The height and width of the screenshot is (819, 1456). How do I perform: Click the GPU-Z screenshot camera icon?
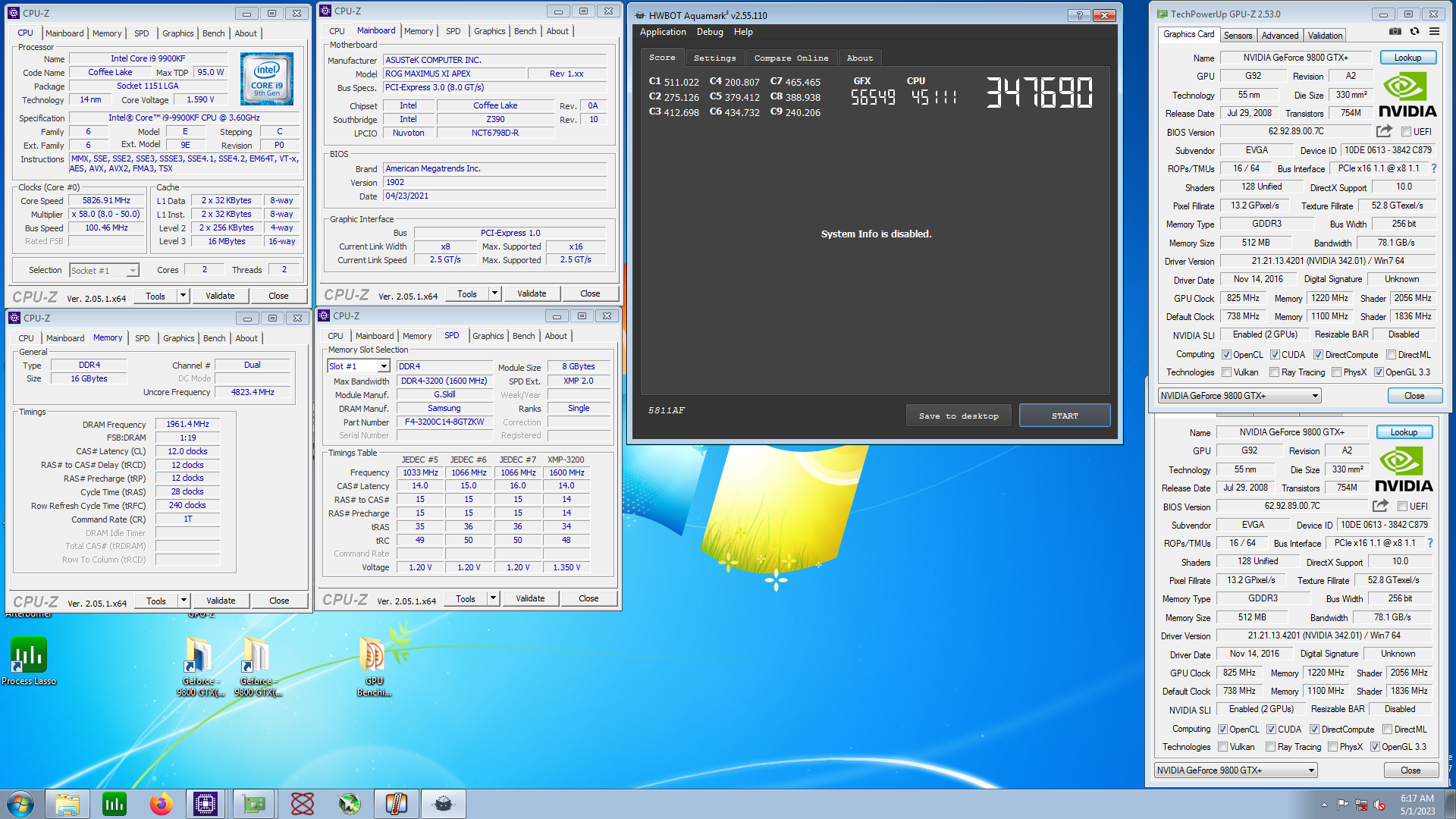[x=1395, y=32]
